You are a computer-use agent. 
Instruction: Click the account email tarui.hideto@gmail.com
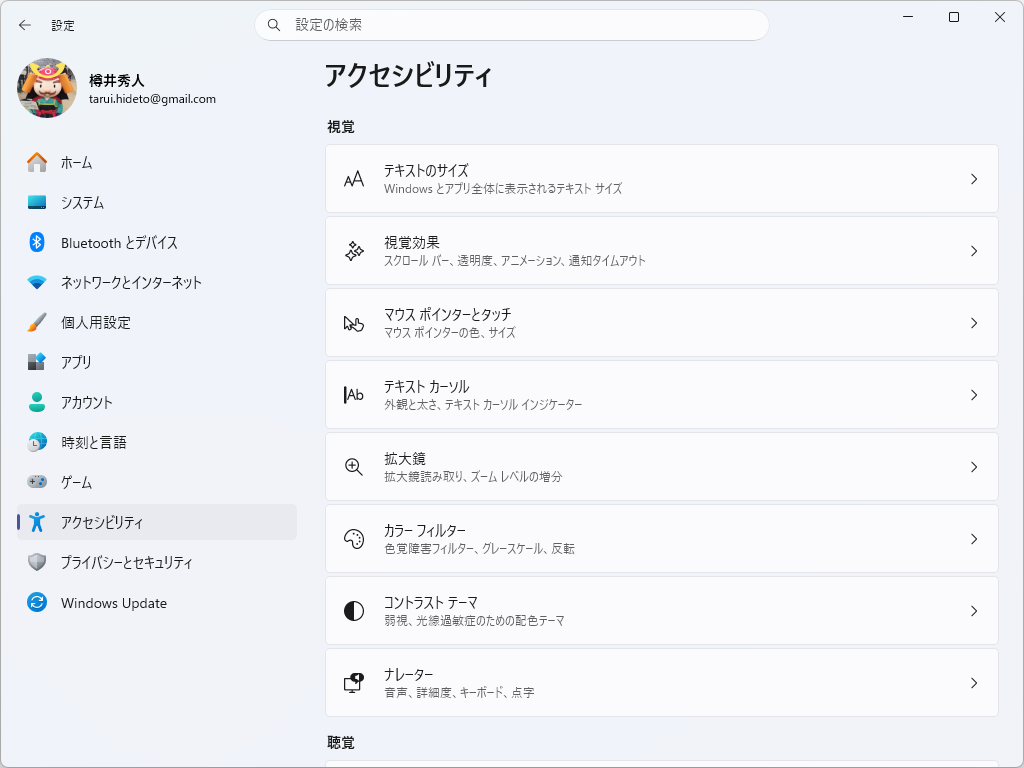click(x=152, y=99)
